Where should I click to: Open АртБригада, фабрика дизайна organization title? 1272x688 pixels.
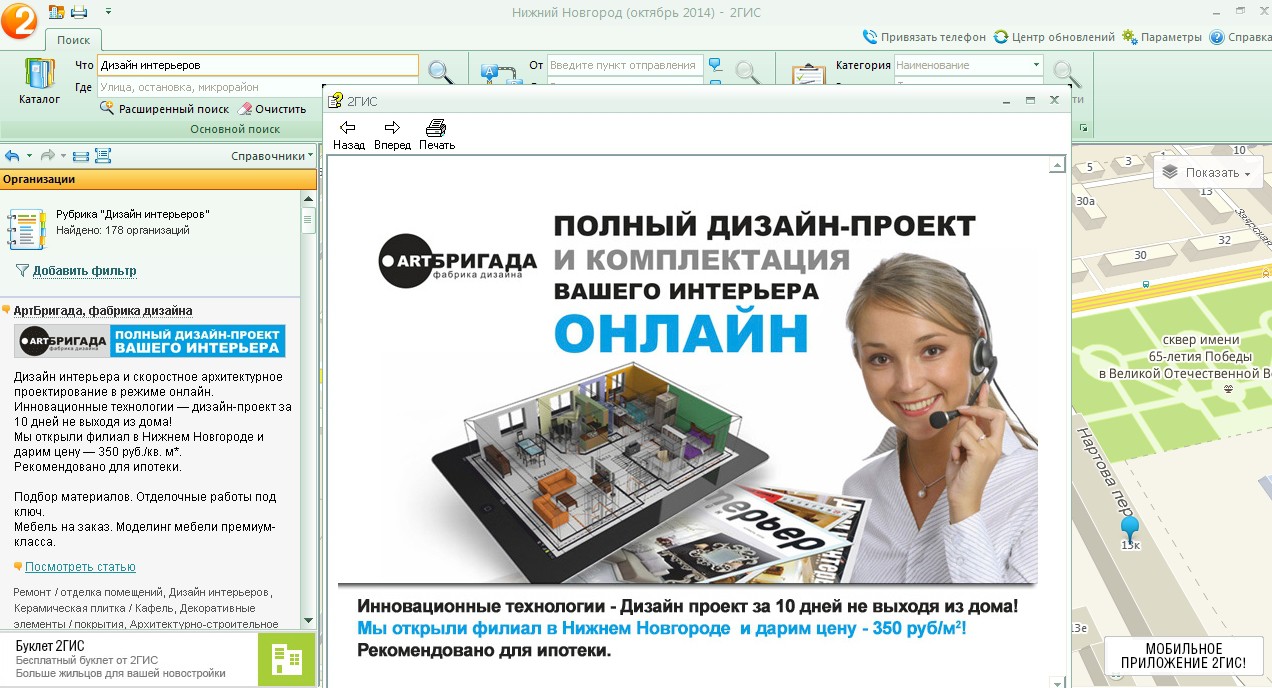click(103, 311)
